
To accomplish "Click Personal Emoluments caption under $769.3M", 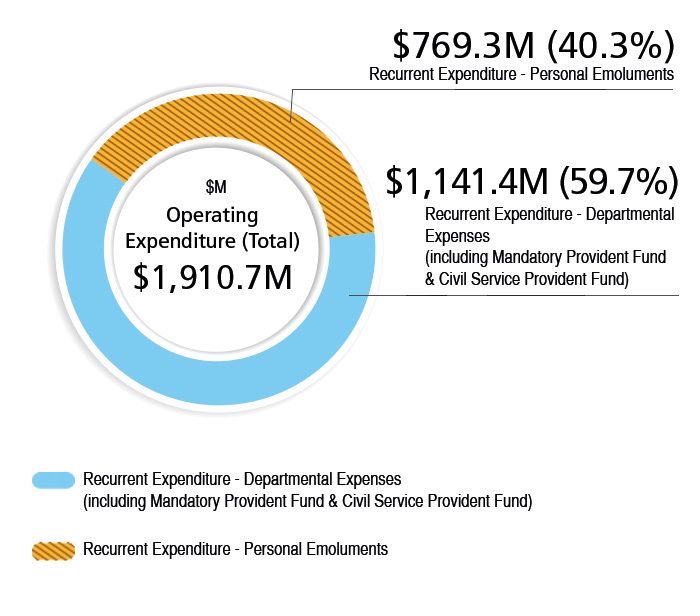I will point(520,74).
